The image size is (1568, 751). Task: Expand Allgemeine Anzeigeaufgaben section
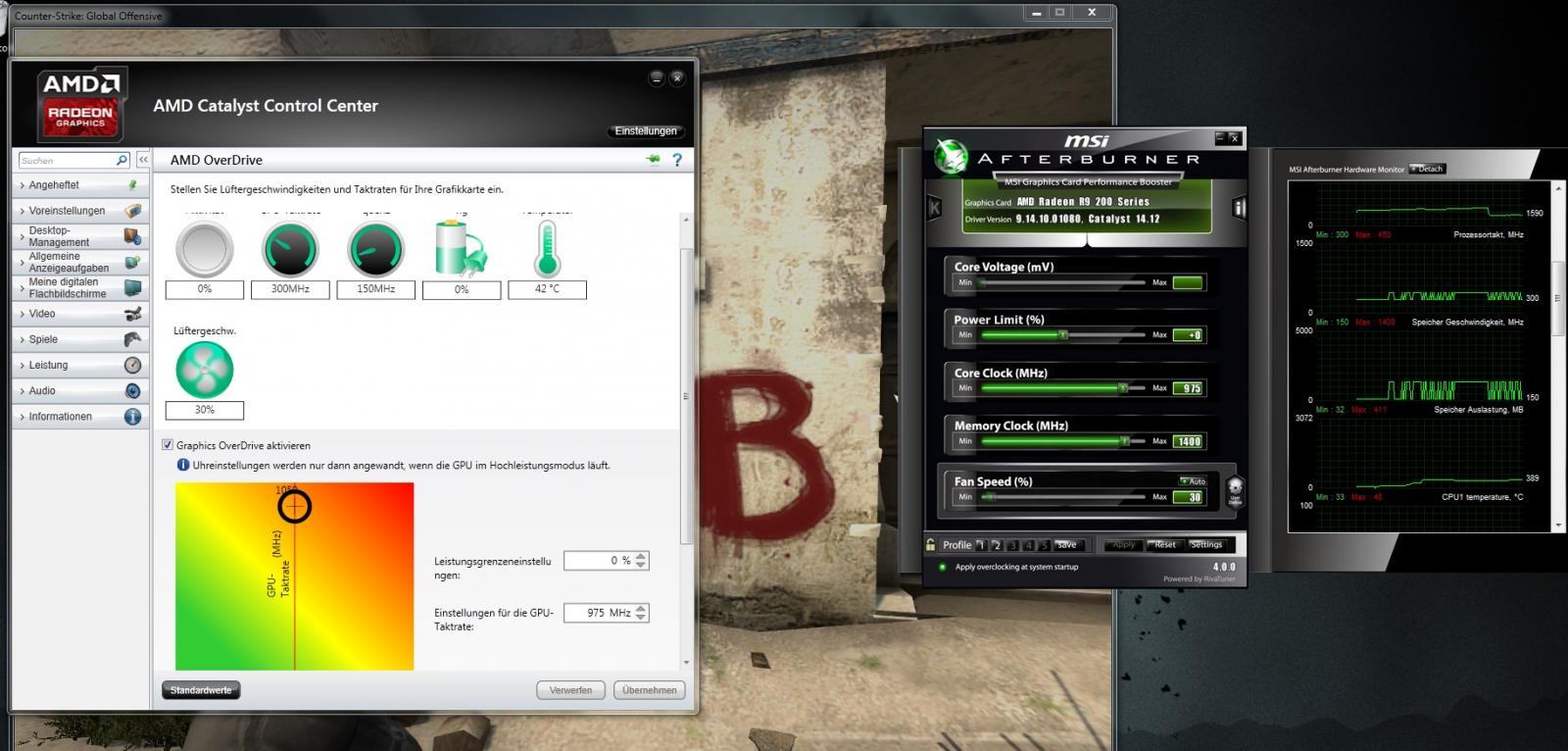click(x=82, y=262)
